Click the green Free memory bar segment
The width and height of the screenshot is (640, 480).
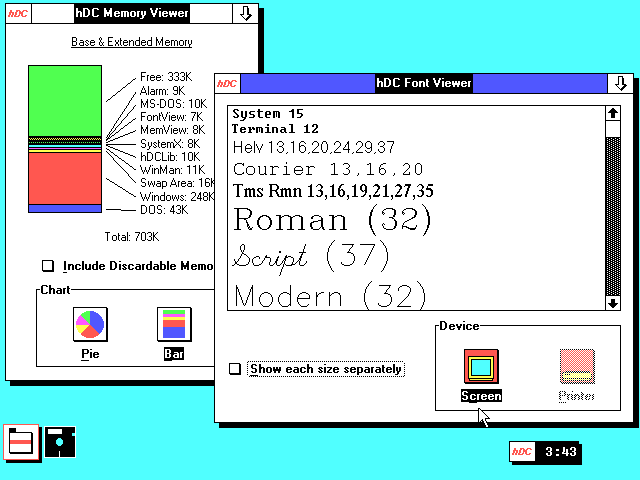pyautogui.click(x=65, y=101)
